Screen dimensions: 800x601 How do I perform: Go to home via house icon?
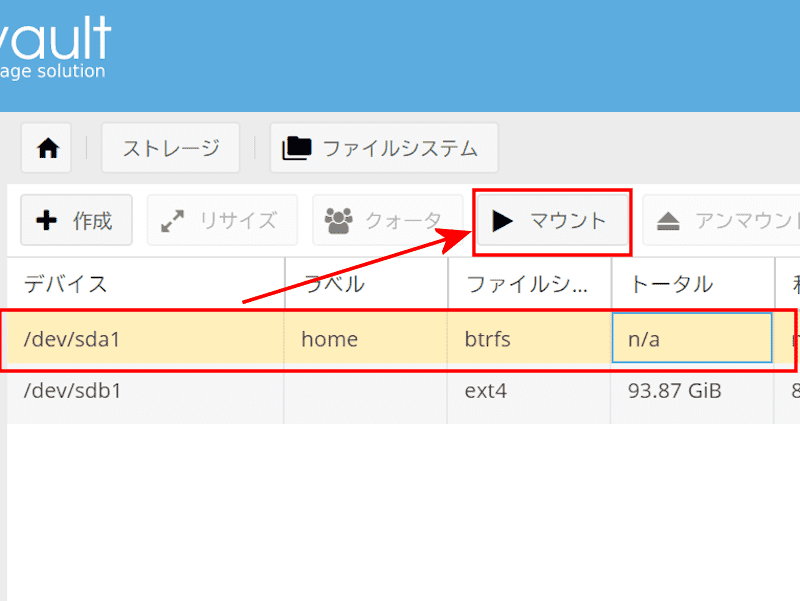[48, 148]
